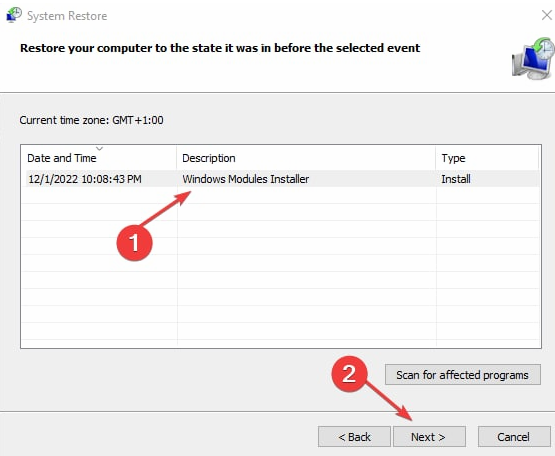Image resolution: width=555 pixels, height=456 pixels.
Task: Go to previous step with Back button
Action: point(354,437)
